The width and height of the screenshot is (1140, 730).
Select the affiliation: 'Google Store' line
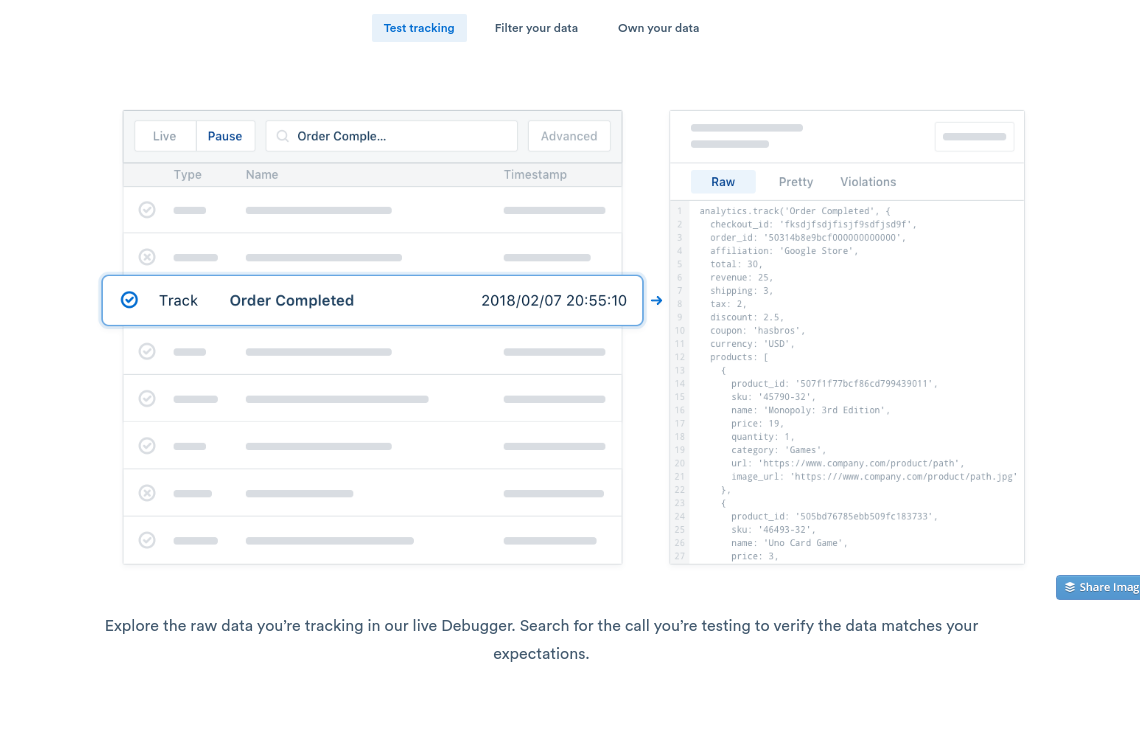784,251
